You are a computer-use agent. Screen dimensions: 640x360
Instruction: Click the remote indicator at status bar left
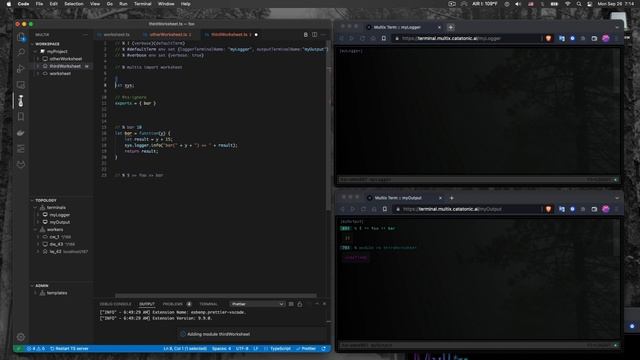click(x=18, y=349)
